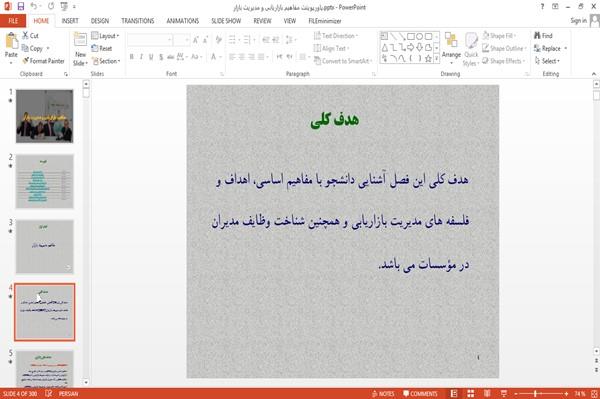Switch to the SLIDE SHOW tab
Image resolution: width=600 pixels, height=399 pixels.
226,21
